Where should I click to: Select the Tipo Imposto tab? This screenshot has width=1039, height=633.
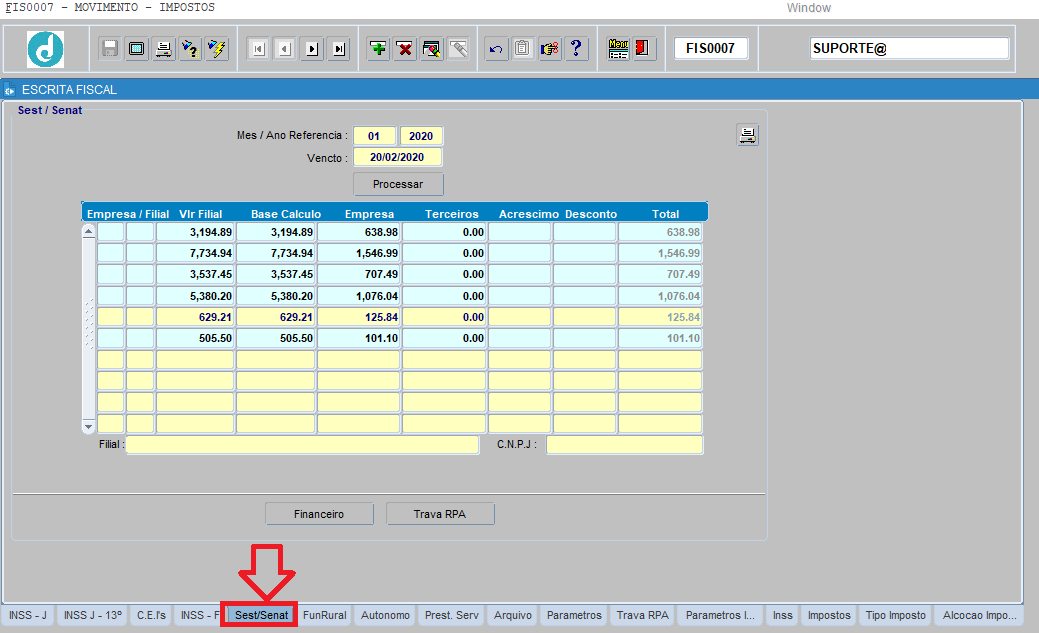(896, 615)
